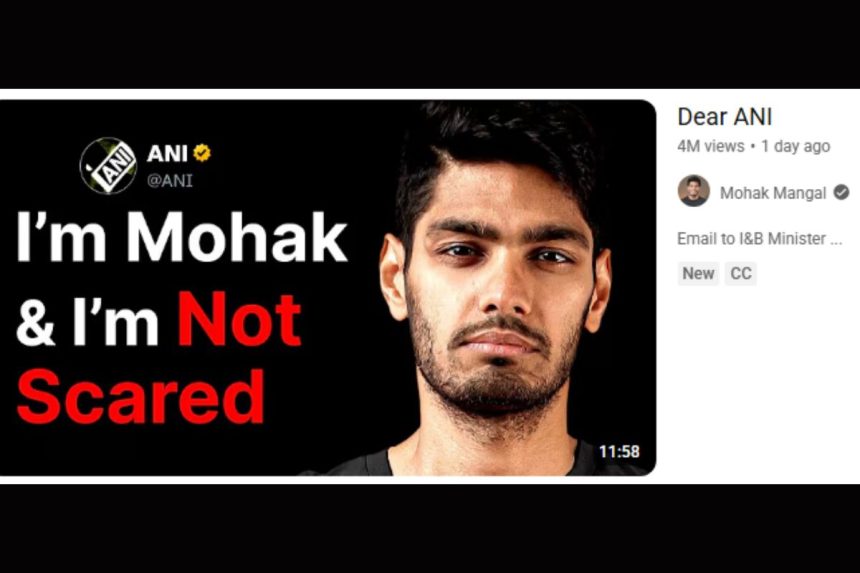Screen dimensions: 860x573
Task: Click the @ANI handle in the thumbnail
Action: coord(169,181)
